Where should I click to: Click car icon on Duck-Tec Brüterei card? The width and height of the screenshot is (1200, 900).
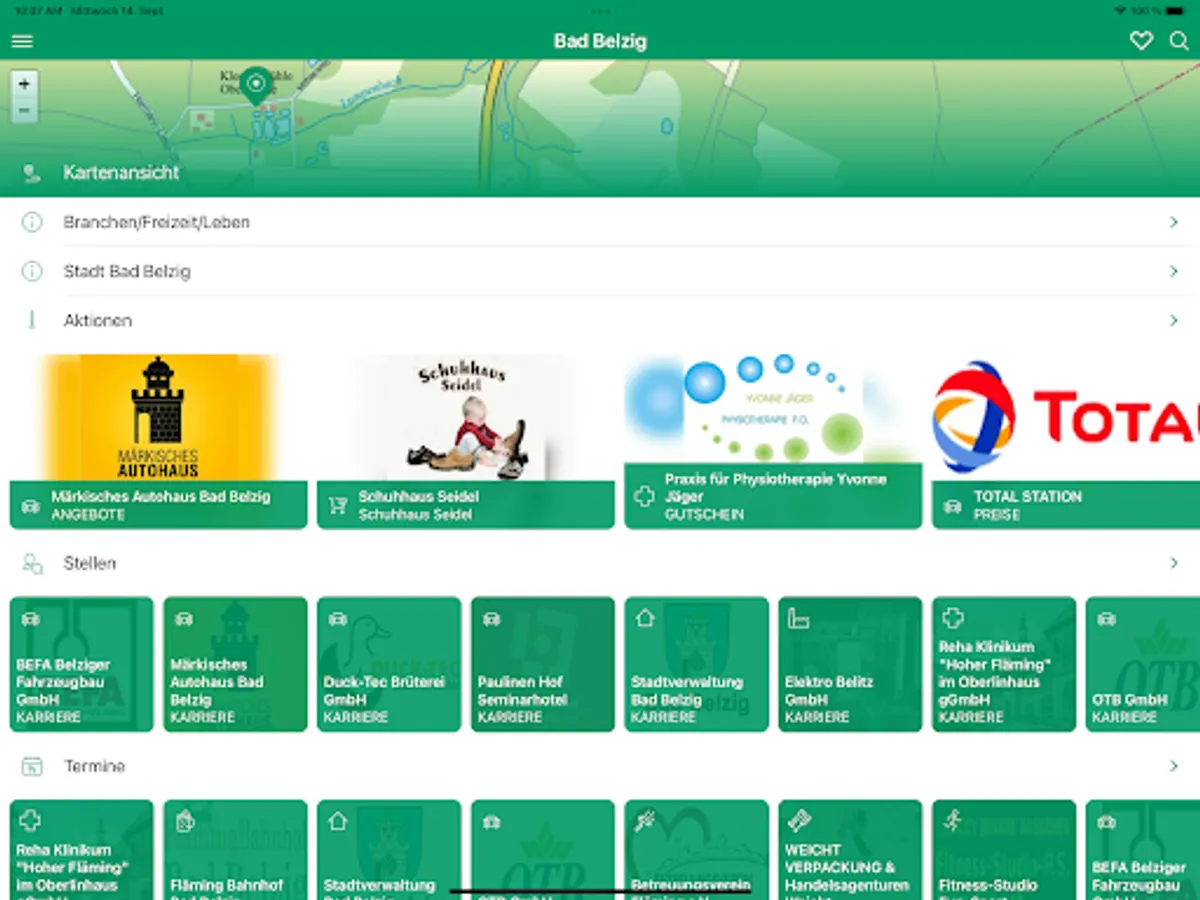tap(338, 619)
